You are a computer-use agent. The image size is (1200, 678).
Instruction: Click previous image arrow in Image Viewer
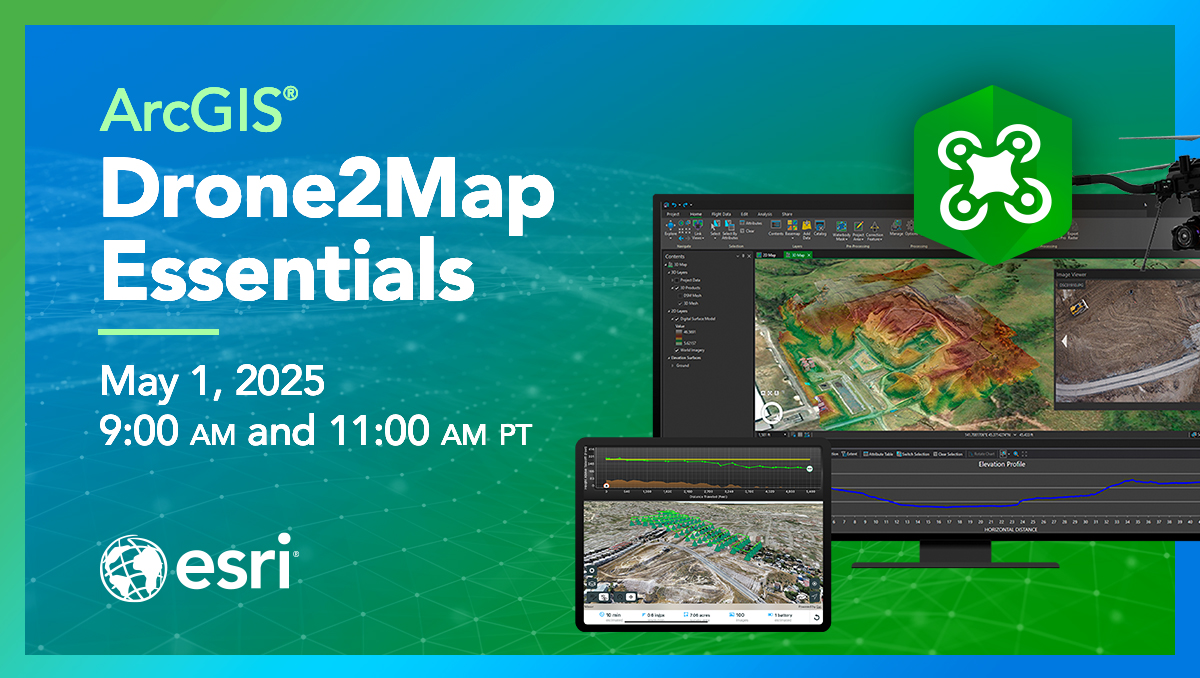coord(1064,342)
